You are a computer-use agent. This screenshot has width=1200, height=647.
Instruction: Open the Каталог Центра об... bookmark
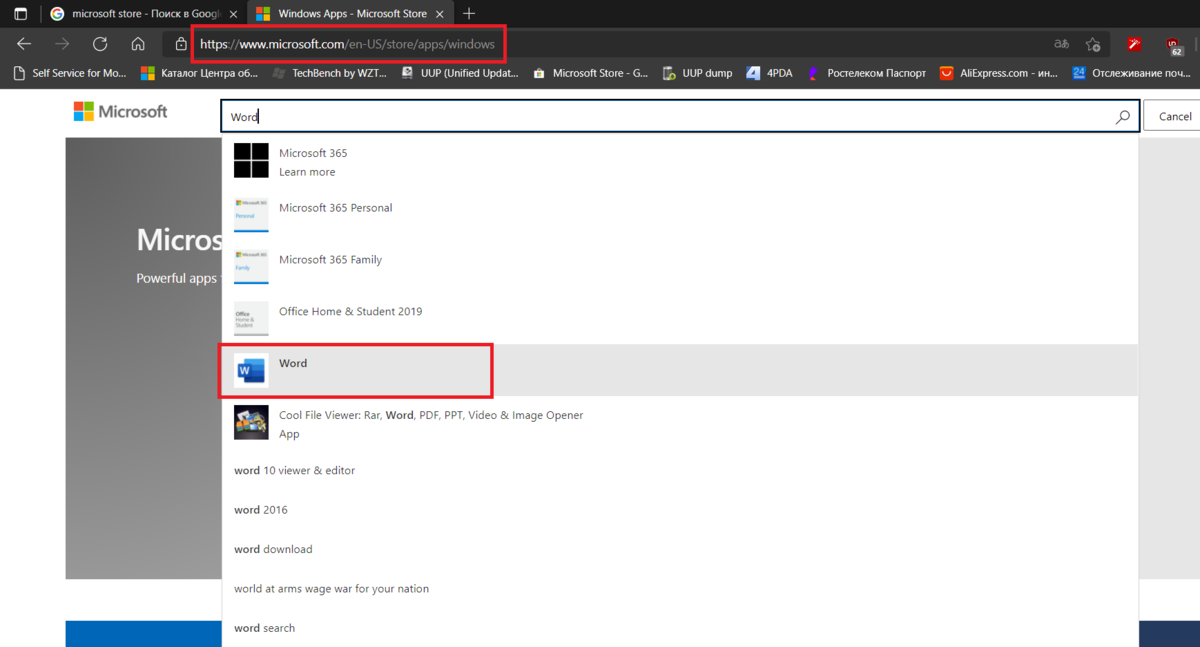(199, 73)
